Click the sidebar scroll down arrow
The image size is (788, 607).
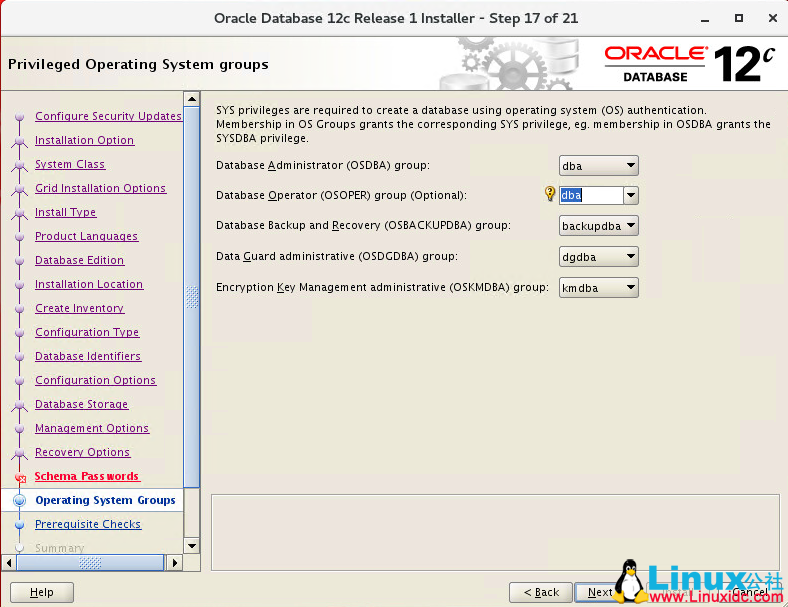pos(191,546)
